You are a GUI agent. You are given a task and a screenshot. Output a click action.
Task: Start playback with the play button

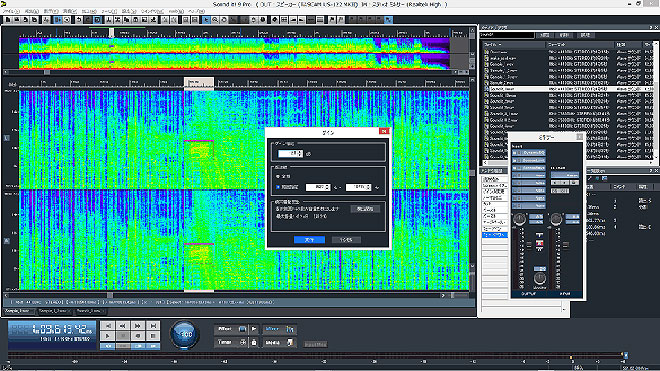[x=107, y=336]
